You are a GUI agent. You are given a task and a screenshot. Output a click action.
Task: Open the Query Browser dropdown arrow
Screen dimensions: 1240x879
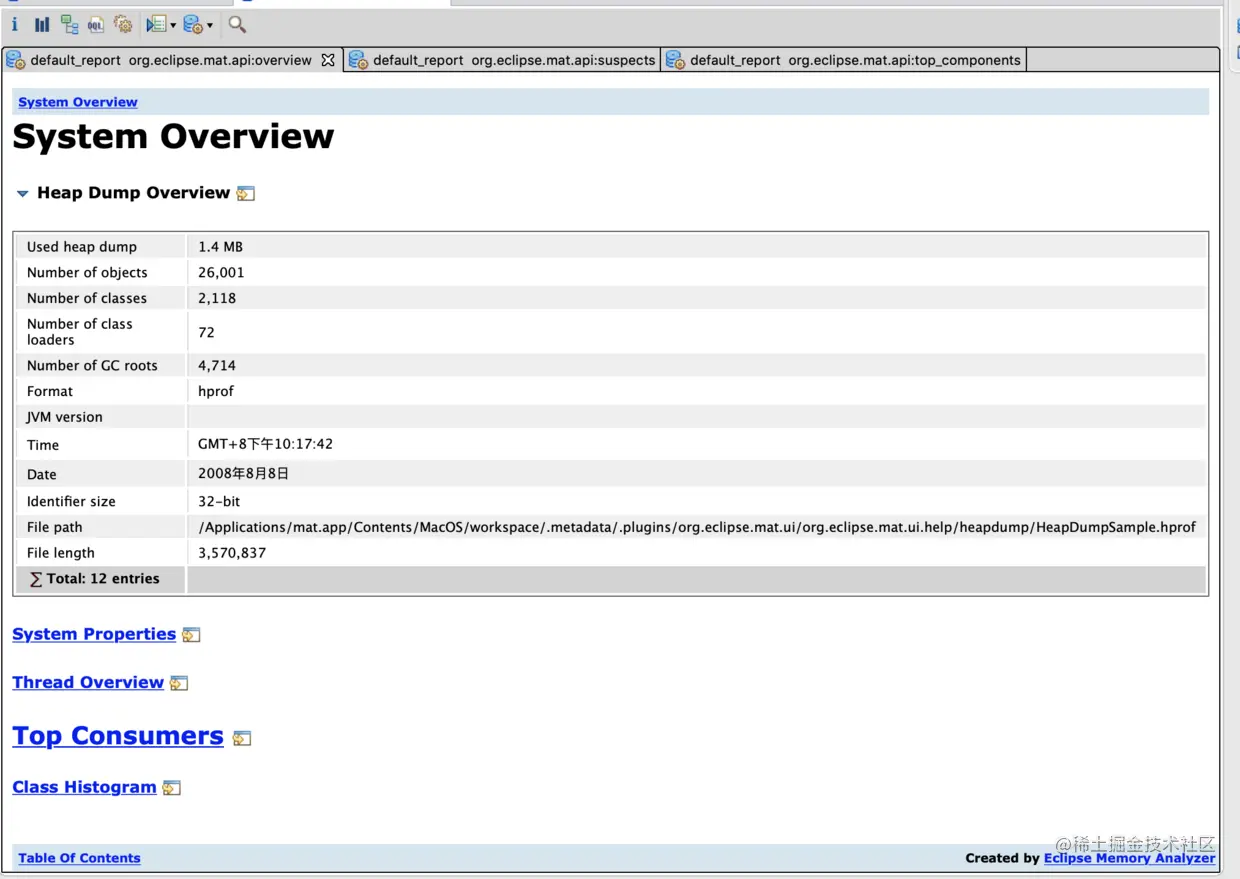point(210,26)
